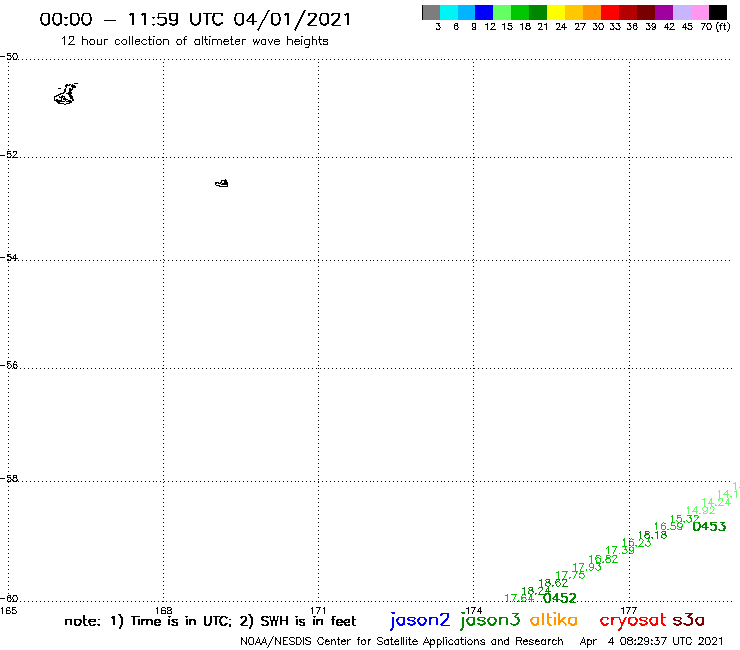Click the -58 latitude axis label

pyautogui.click(x=9, y=479)
